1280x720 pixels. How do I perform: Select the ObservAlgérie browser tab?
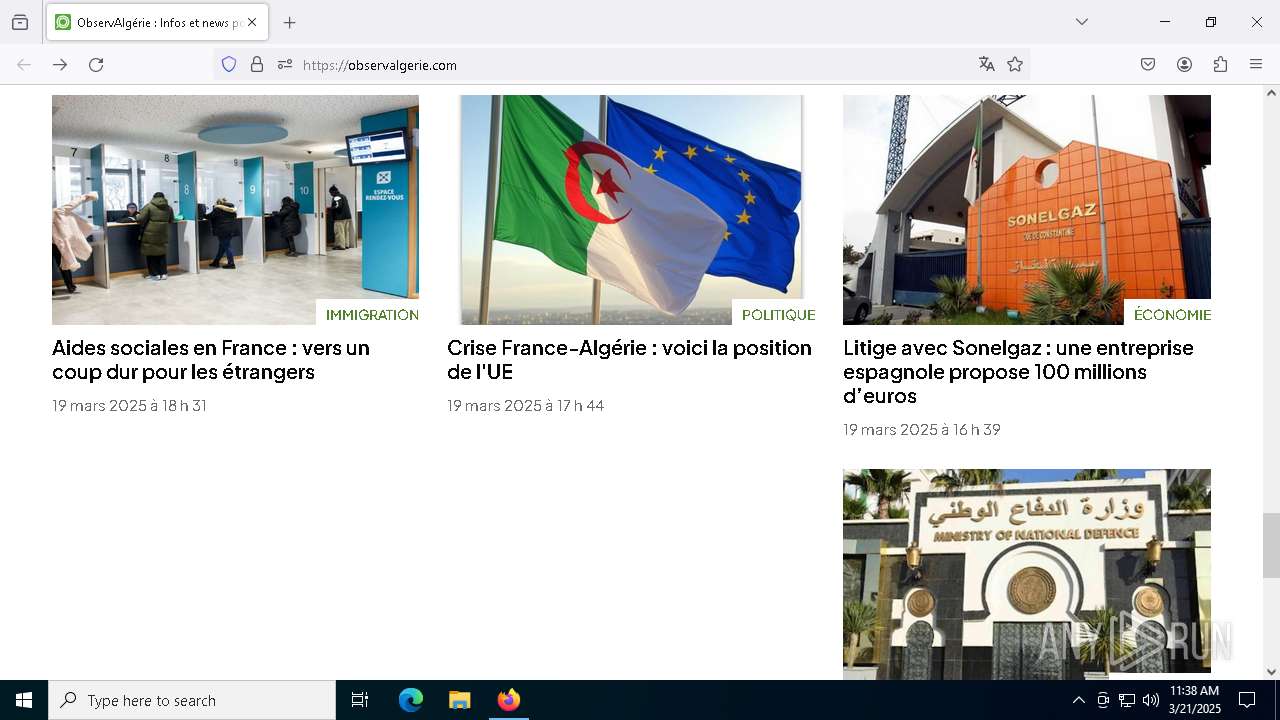[157, 22]
